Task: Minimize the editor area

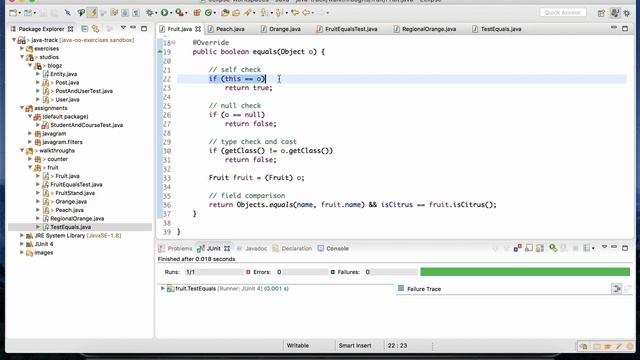Action: pyautogui.click(x=614, y=28)
